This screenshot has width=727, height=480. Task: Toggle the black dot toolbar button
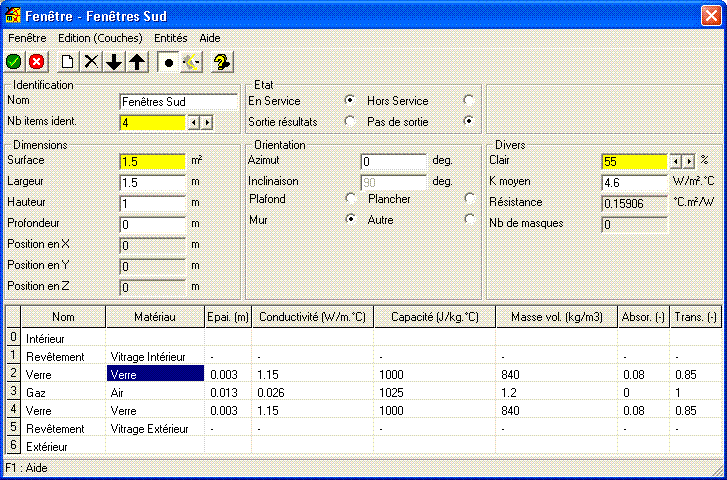[169, 62]
